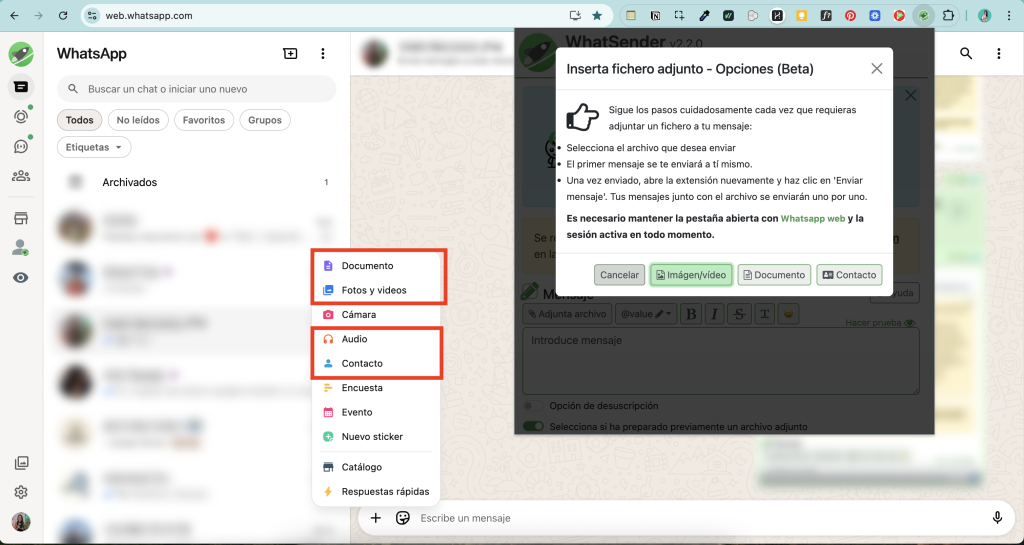Viewport: 1024px width, 545px height.
Task: Select Encuesta from the attachment menu
Action: 362,388
